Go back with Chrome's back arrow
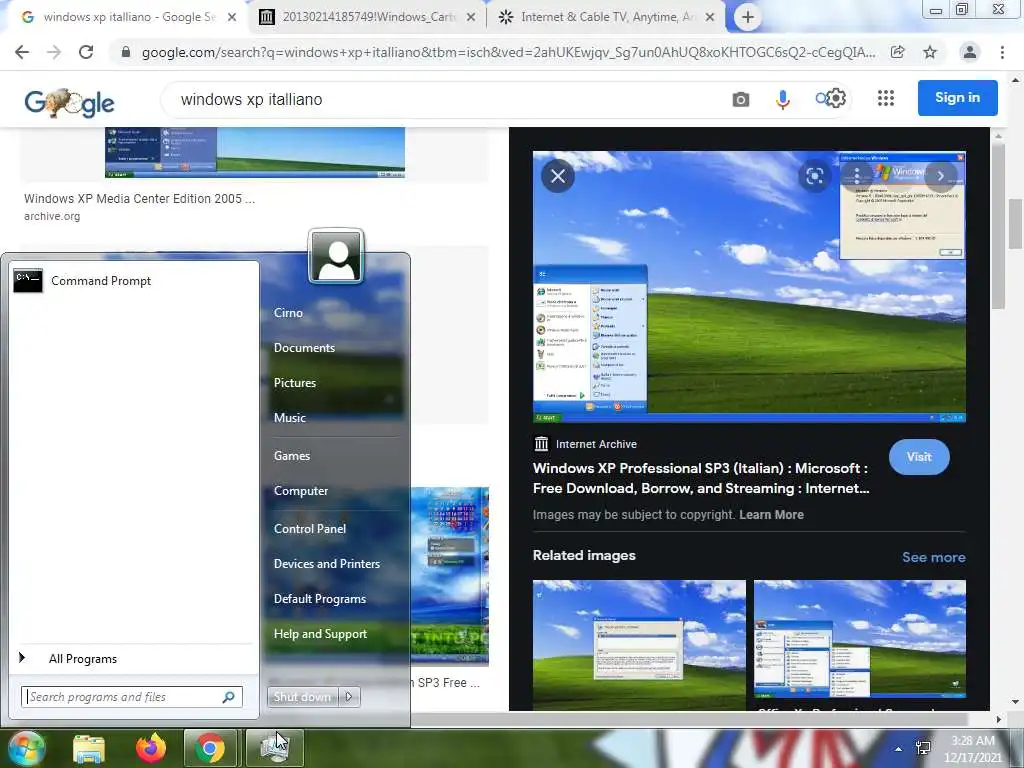The image size is (1024, 768). click(x=22, y=52)
